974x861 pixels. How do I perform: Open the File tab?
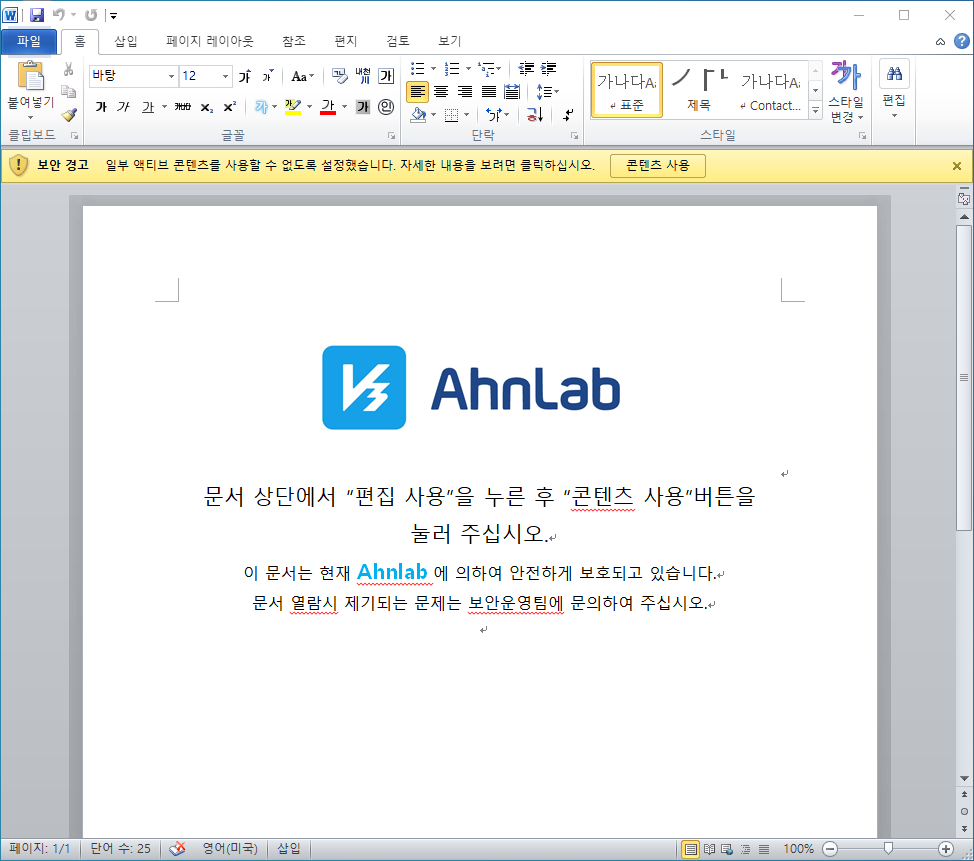29,41
